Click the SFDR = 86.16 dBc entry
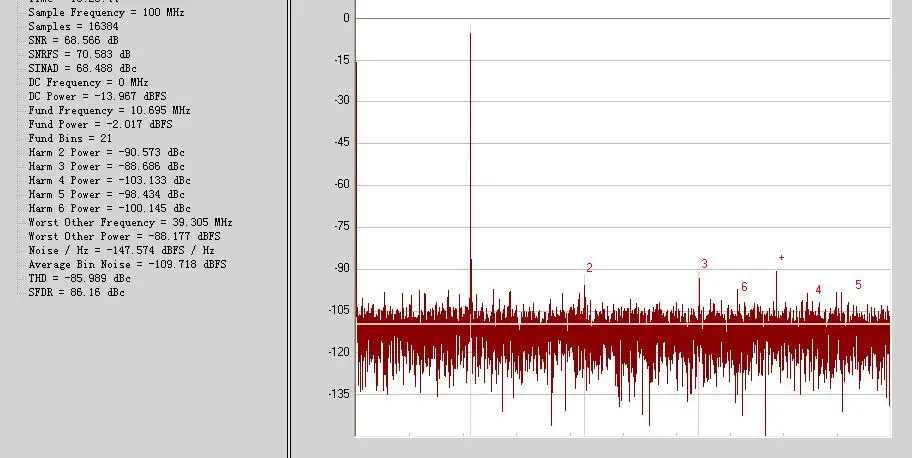This screenshot has width=912, height=458. pos(76,292)
